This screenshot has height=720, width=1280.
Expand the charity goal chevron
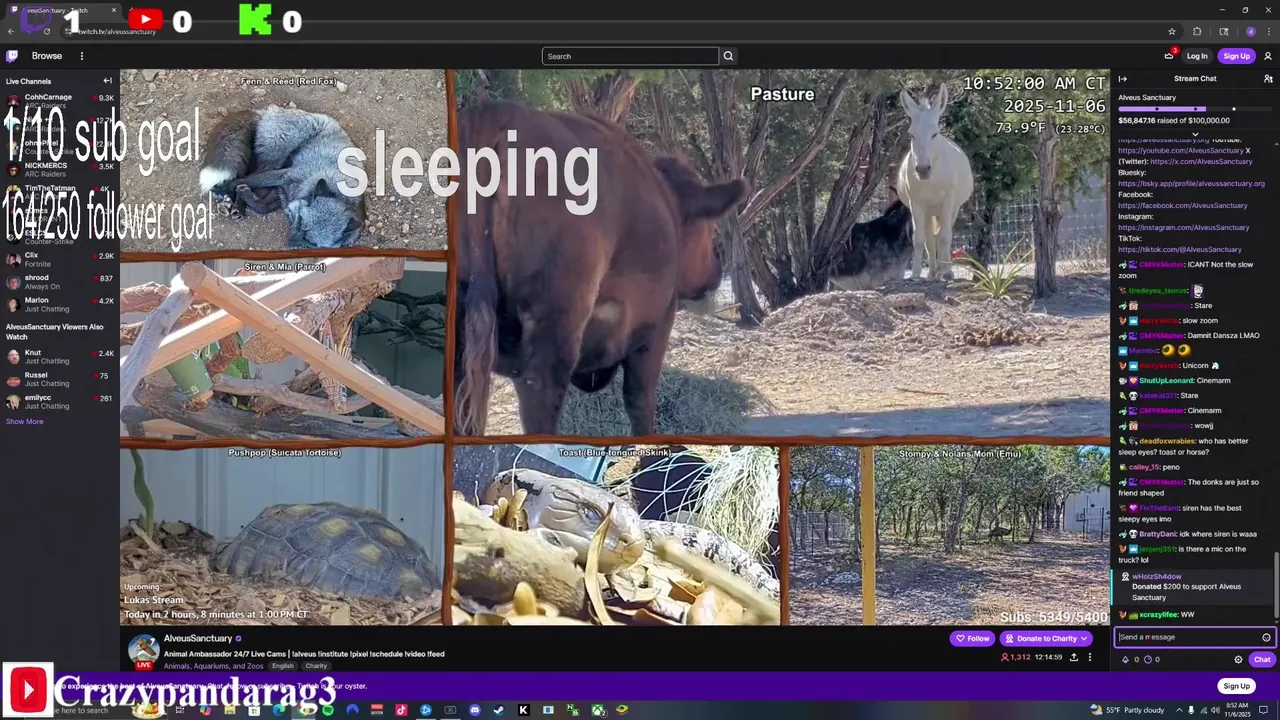tap(1195, 133)
